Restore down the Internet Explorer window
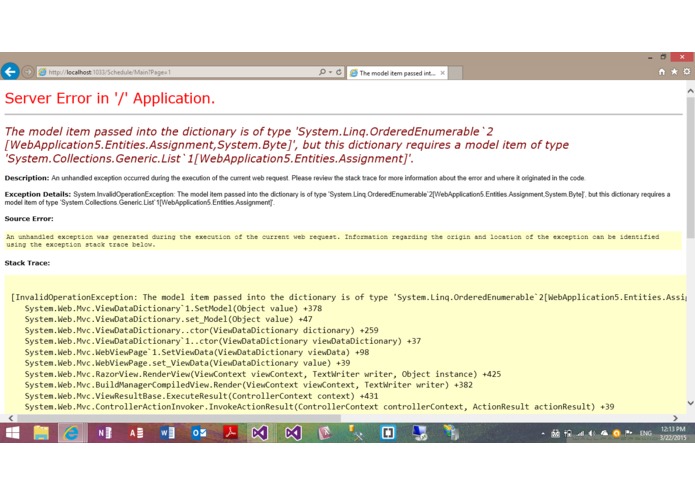This screenshot has height=494, width=695. [663, 57]
